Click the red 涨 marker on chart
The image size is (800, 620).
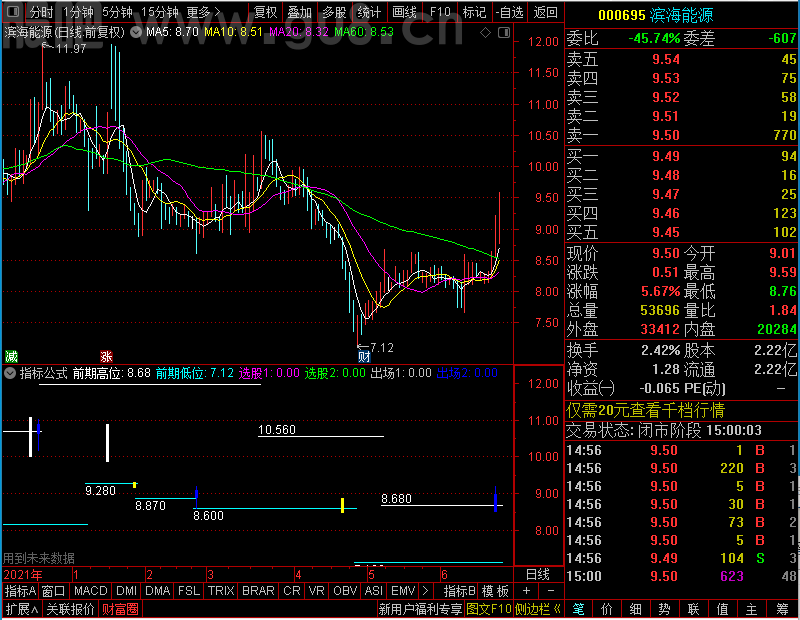(x=106, y=356)
